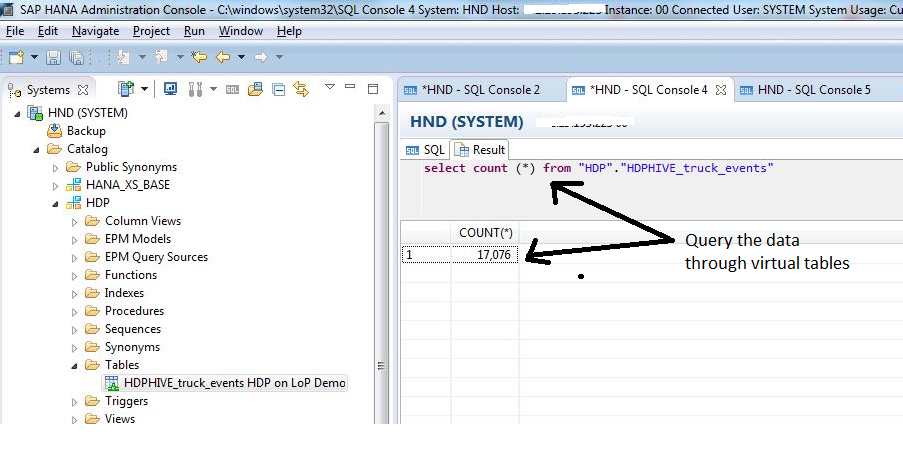Screen dimensions: 903x454
Task: Click the Last Edit Location arrow icon
Action: pyautogui.click(x=199, y=56)
